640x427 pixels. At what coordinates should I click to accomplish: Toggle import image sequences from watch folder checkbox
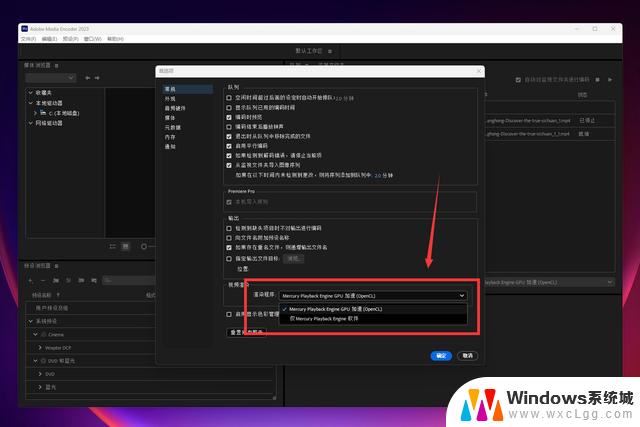(229, 165)
